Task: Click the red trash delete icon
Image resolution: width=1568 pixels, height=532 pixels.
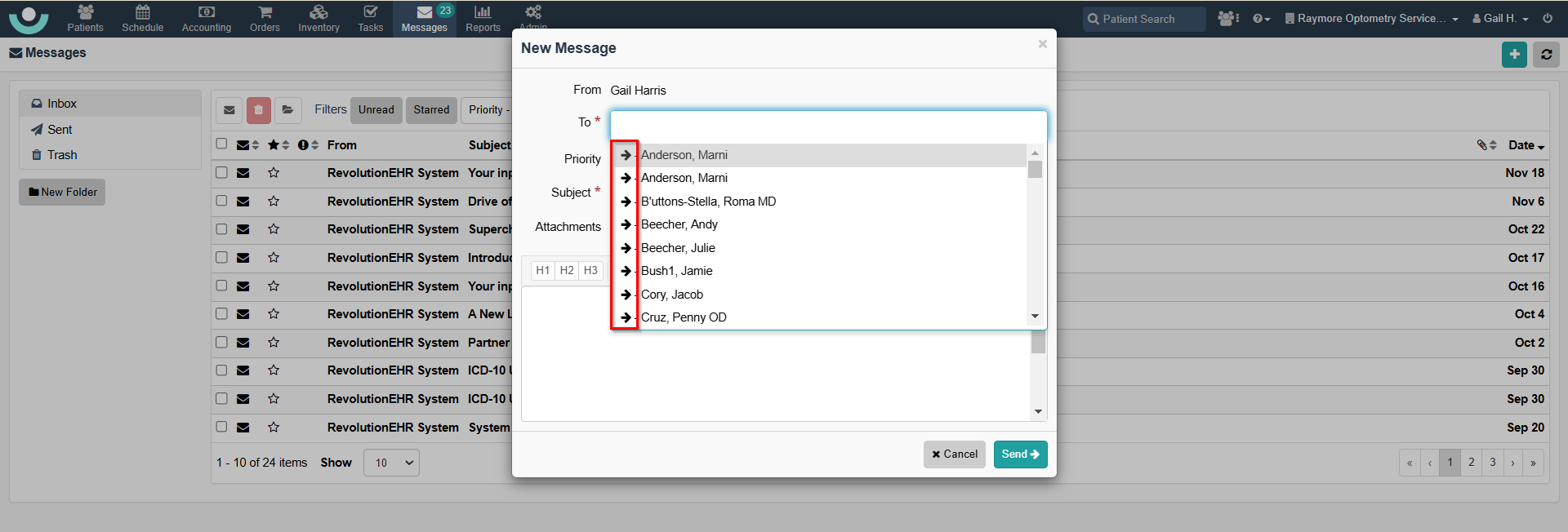Action: tap(258, 110)
